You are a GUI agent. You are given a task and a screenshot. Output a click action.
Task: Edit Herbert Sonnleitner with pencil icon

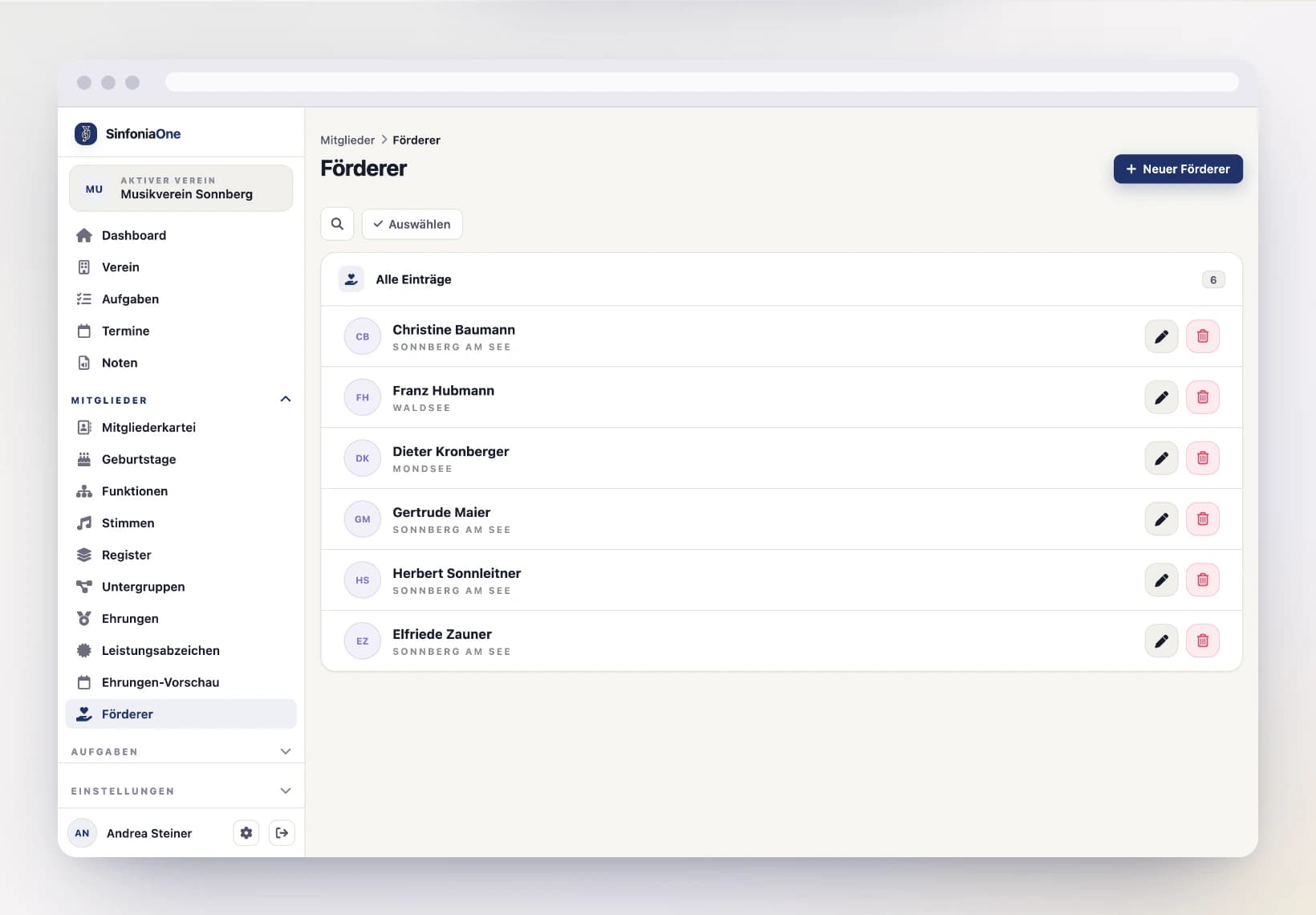(1161, 580)
